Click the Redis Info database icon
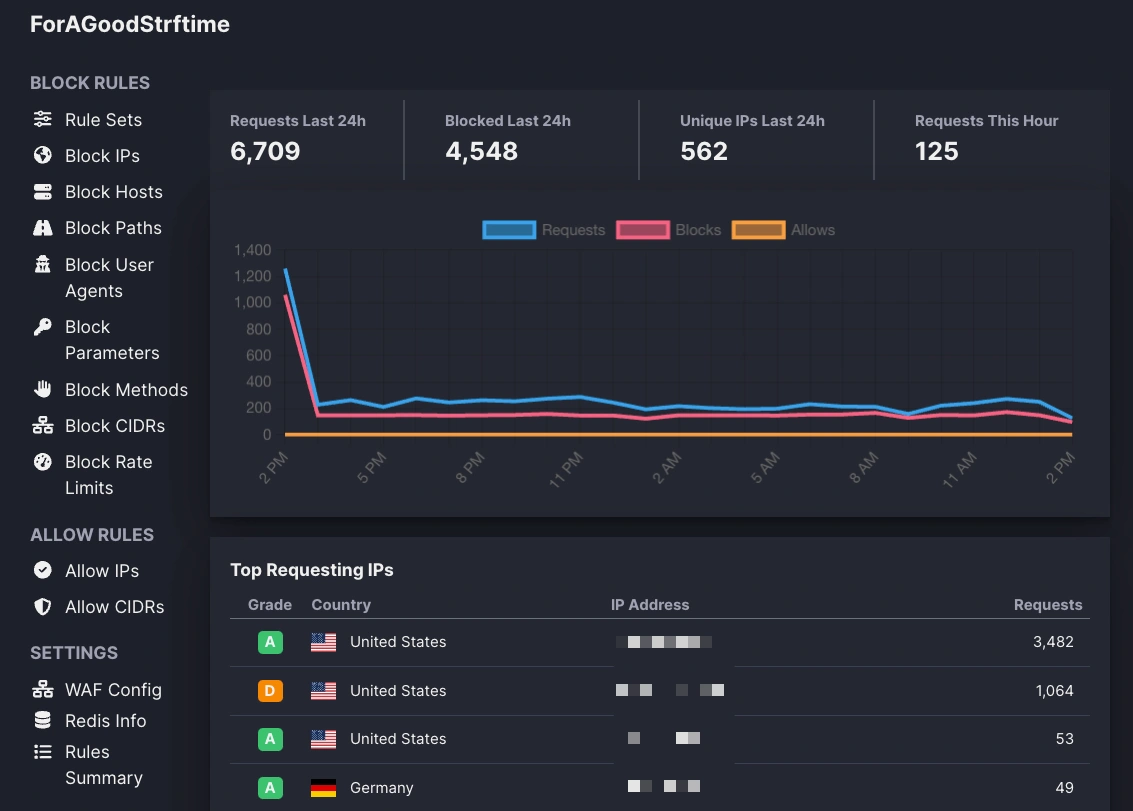This screenshot has width=1133, height=811. (x=43, y=721)
